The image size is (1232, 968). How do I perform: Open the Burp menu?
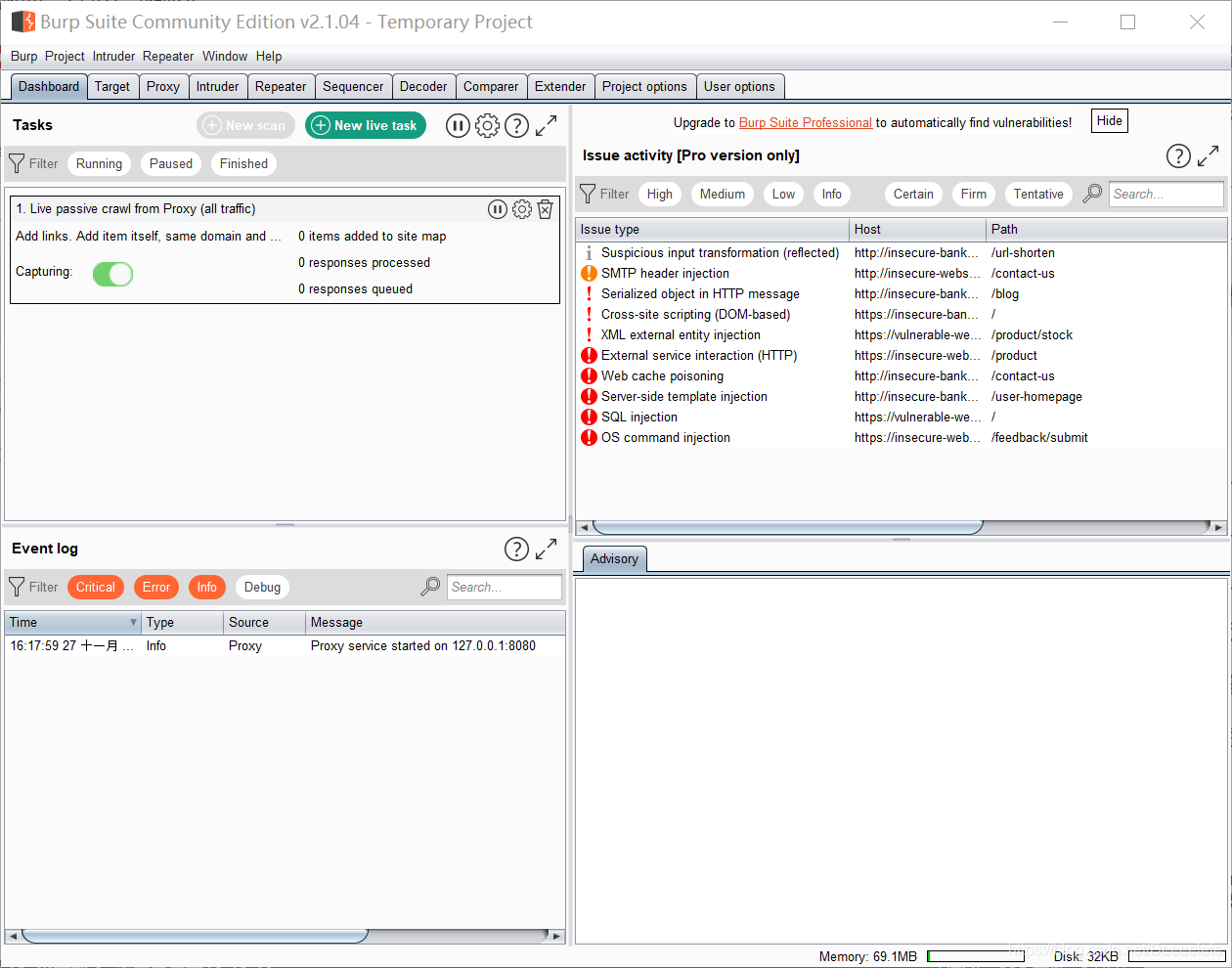coord(23,56)
